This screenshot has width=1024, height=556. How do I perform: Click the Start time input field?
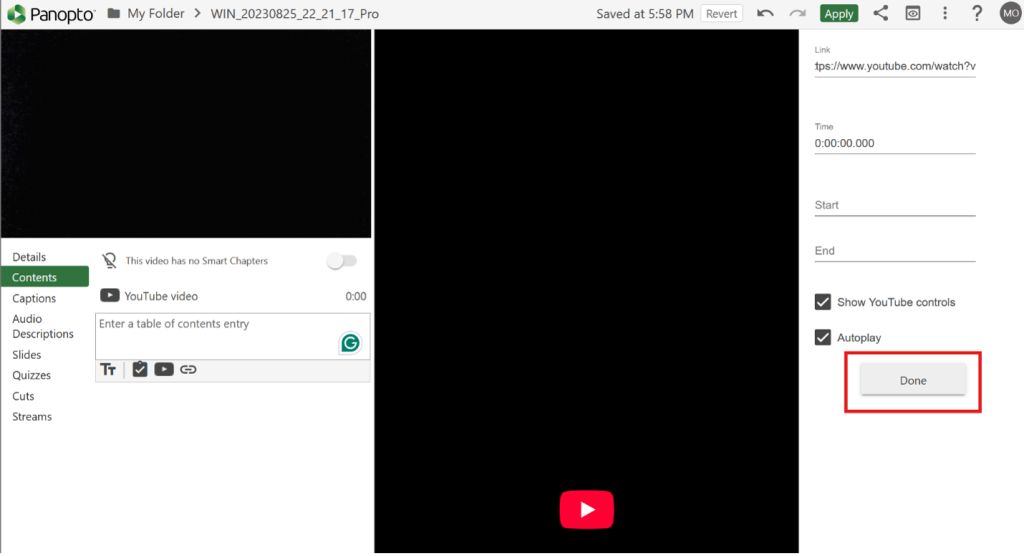tap(894, 205)
